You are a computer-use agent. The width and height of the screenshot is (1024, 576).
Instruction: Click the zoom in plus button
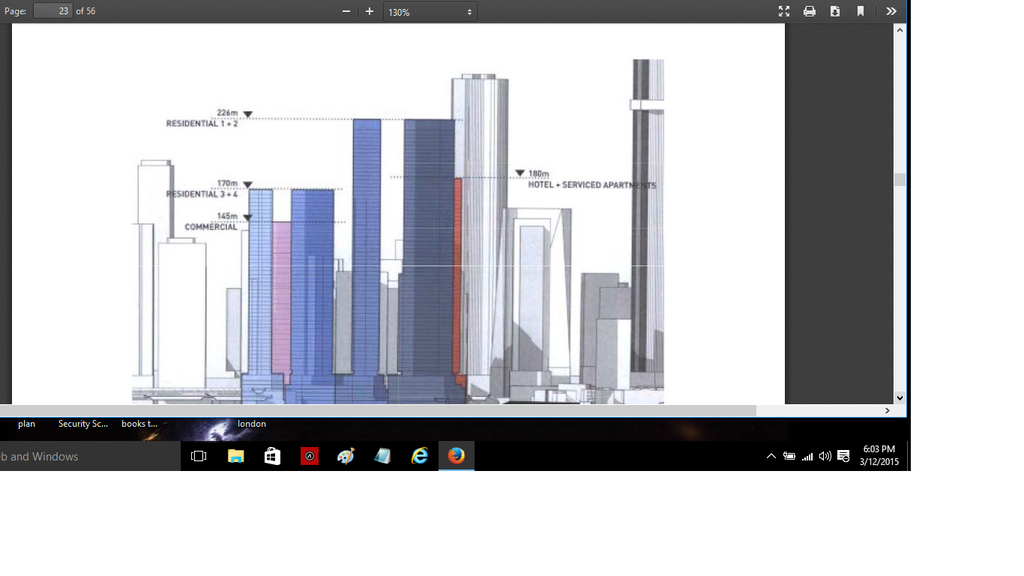[x=369, y=12]
